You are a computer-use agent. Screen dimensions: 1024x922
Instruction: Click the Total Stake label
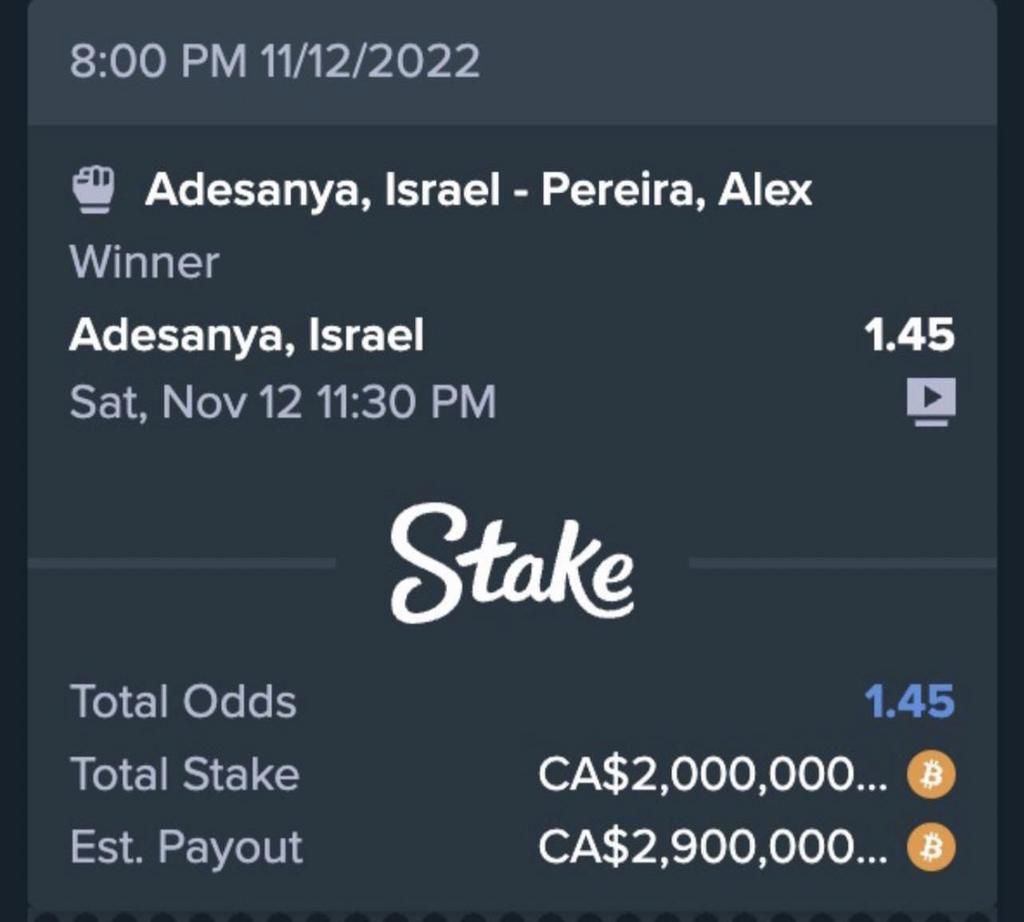pyautogui.click(x=184, y=774)
